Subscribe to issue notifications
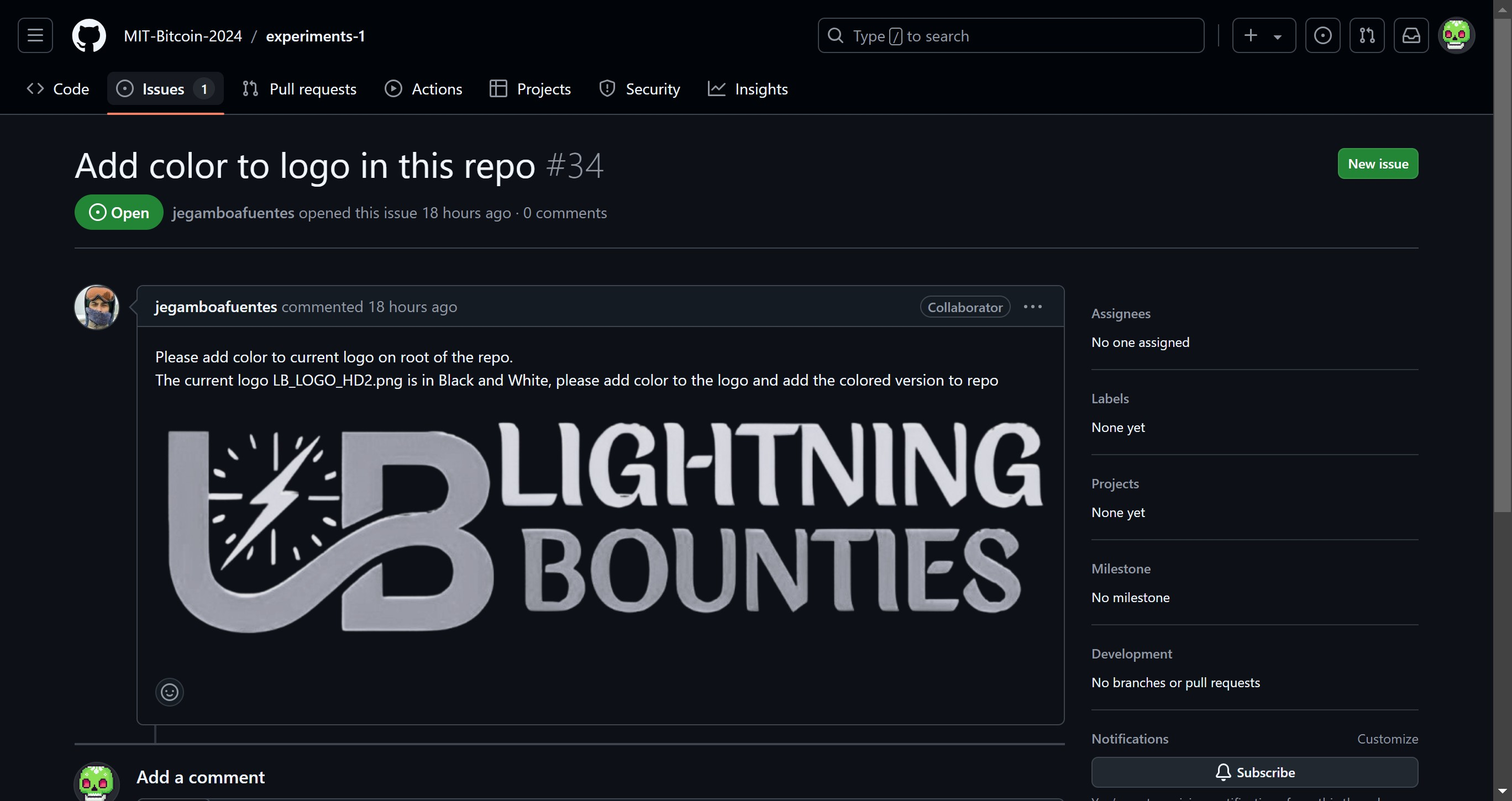 1254,772
